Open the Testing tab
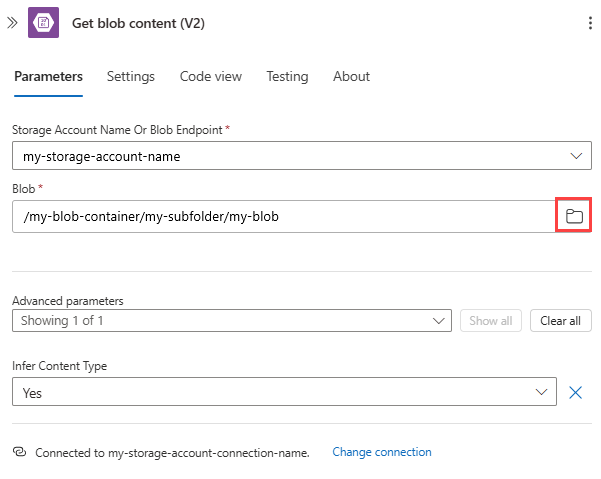Screen dimensions: 601x479 click(287, 76)
